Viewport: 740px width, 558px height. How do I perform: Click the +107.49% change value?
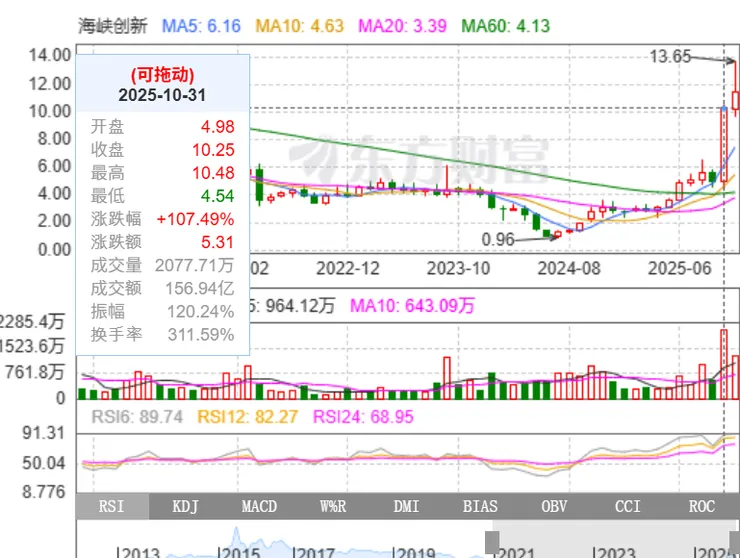coord(195,219)
